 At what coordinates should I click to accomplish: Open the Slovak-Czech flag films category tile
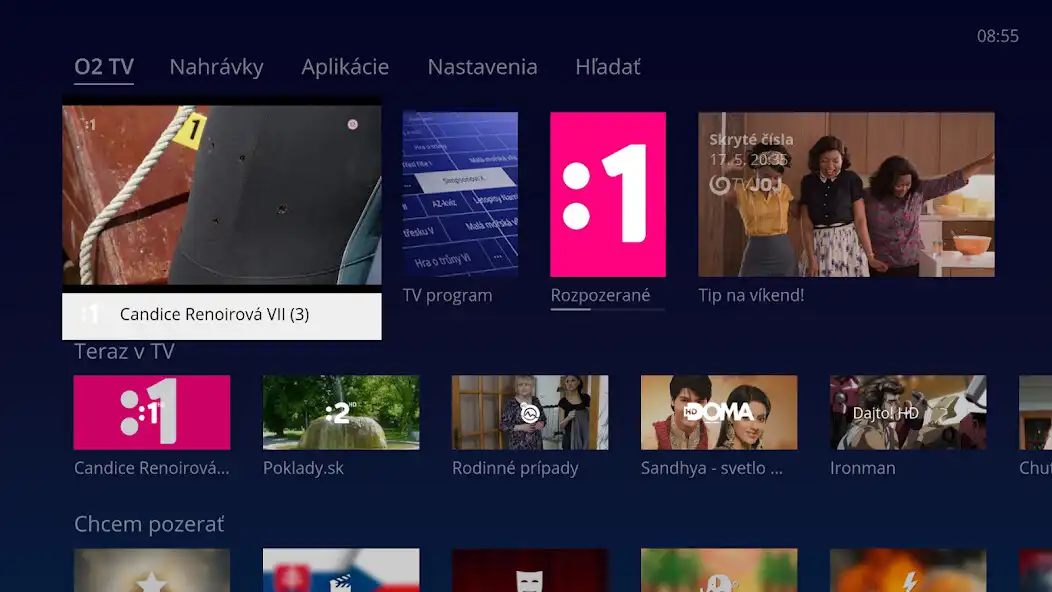[x=341, y=571]
